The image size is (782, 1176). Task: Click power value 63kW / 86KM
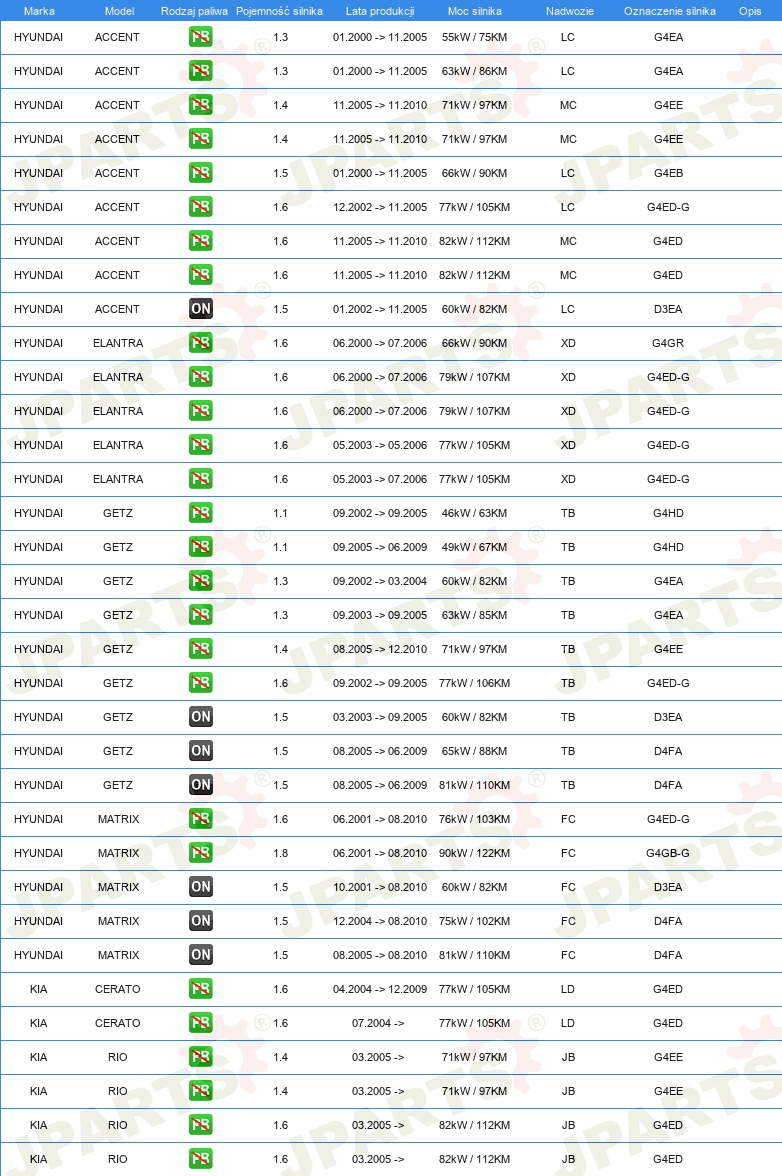coord(475,71)
